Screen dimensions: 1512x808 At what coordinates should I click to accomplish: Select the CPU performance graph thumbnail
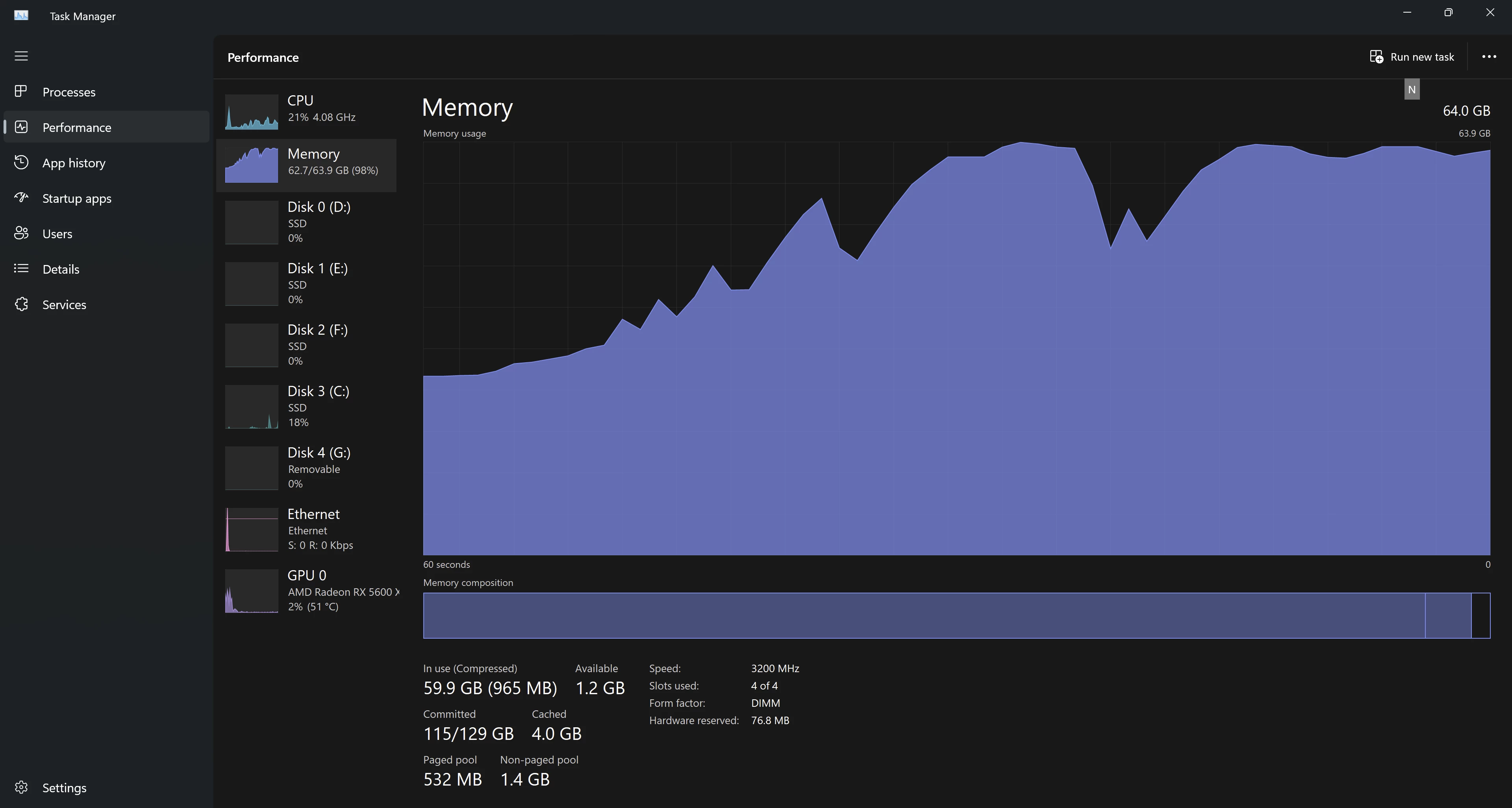pyautogui.click(x=251, y=112)
